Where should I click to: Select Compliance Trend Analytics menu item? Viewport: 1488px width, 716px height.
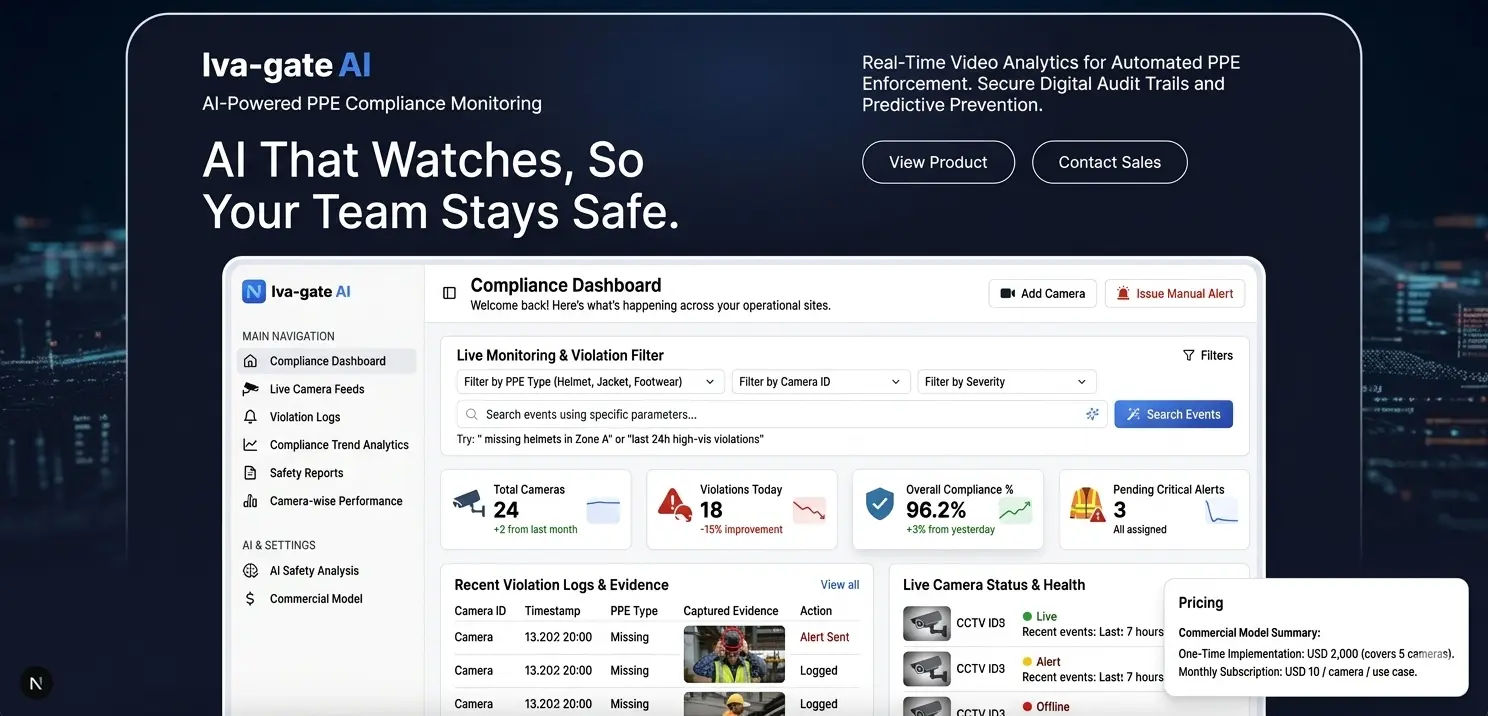click(x=338, y=445)
